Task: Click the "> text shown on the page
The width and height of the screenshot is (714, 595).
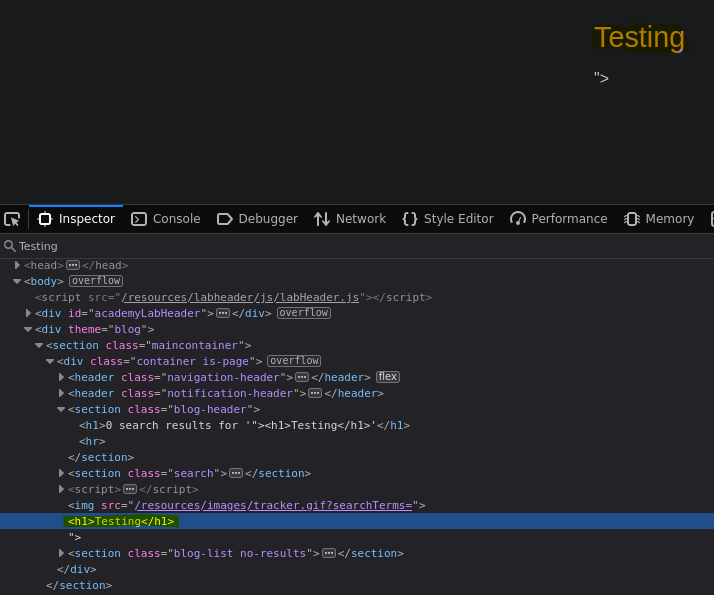Action: [x=601, y=78]
